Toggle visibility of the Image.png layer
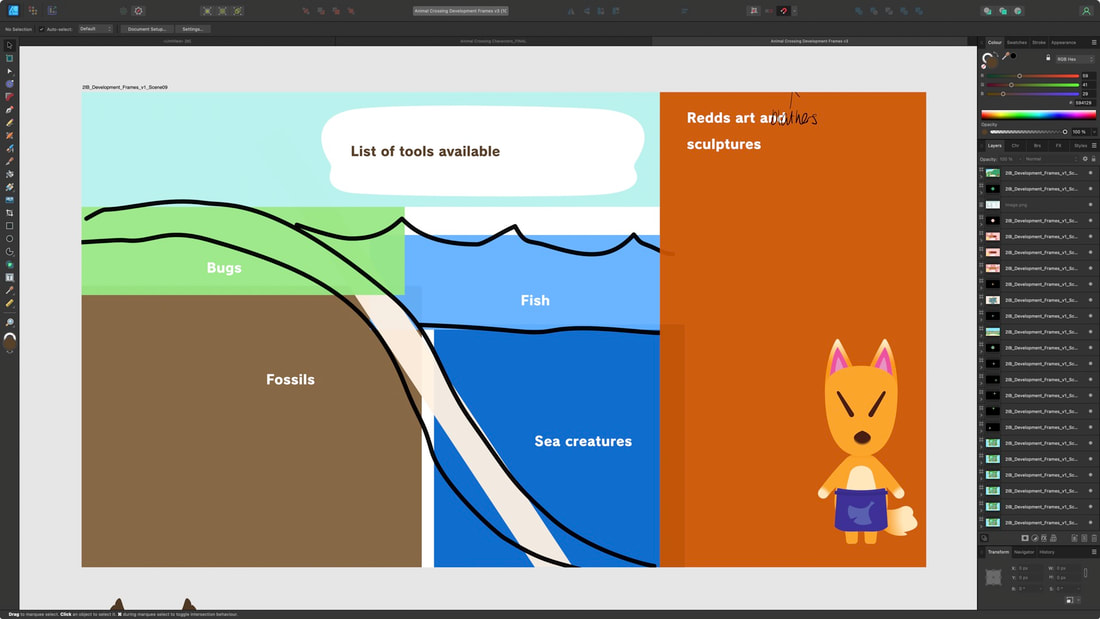This screenshot has height=619, width=1100. [1090, 205]
